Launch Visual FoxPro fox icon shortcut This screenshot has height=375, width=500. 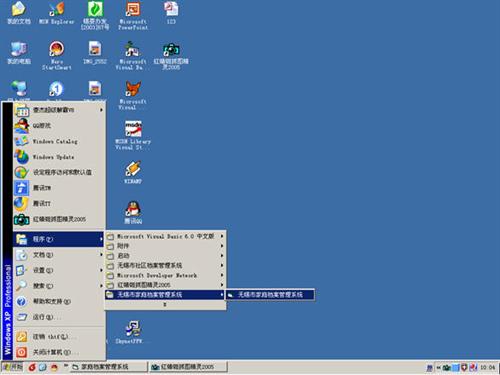tap(133, 95)
